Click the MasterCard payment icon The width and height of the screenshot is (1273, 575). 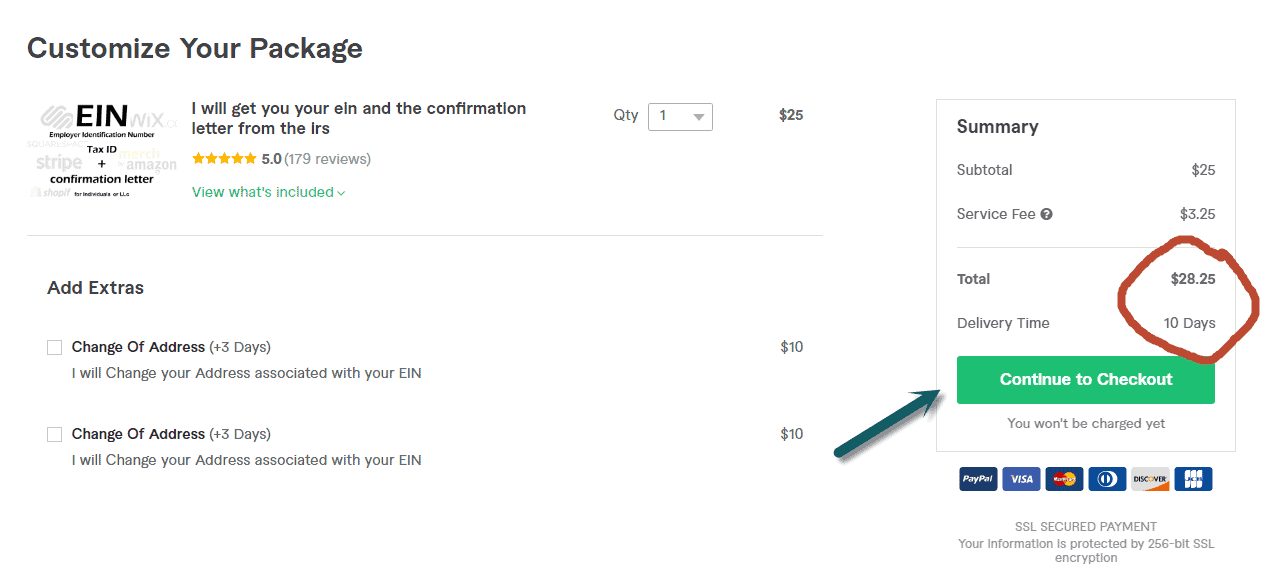(1064, 479)
